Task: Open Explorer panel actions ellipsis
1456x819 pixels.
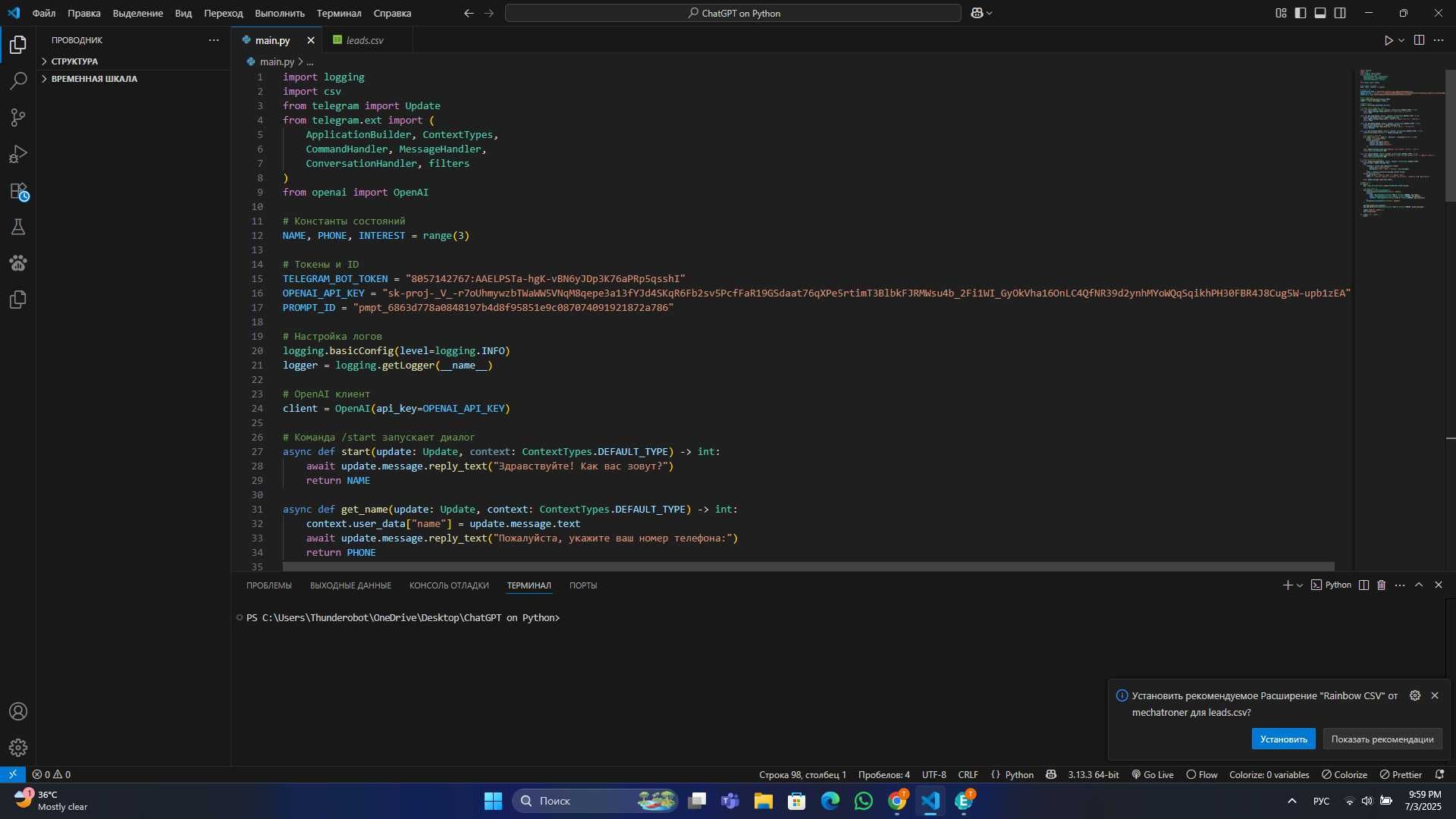Action: (x=214, y=40)
